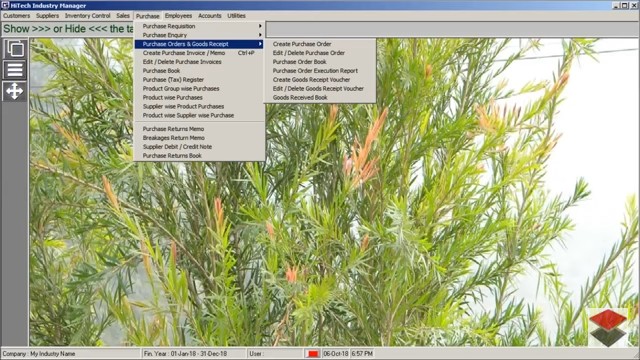640x360 pixels.
Task: Expand the Purchase Requisition submenu
Action: tap(199, 26)
